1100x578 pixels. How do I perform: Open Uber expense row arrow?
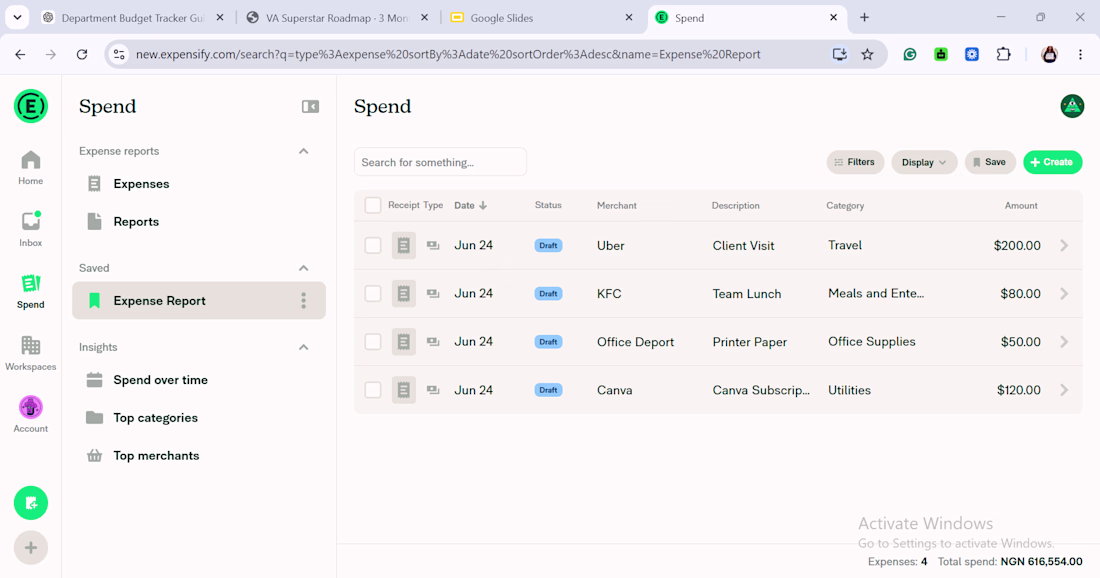pyautogui.click(x=1064, y=246)
